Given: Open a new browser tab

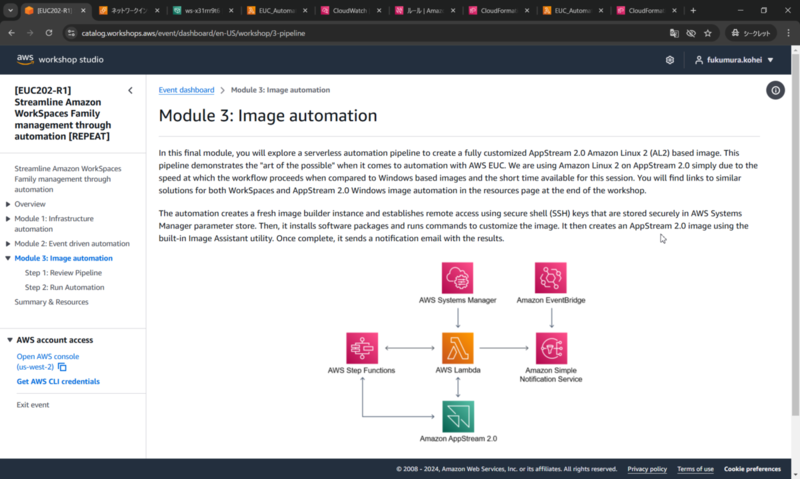Looking at the screenshot, I should (693, 10).
